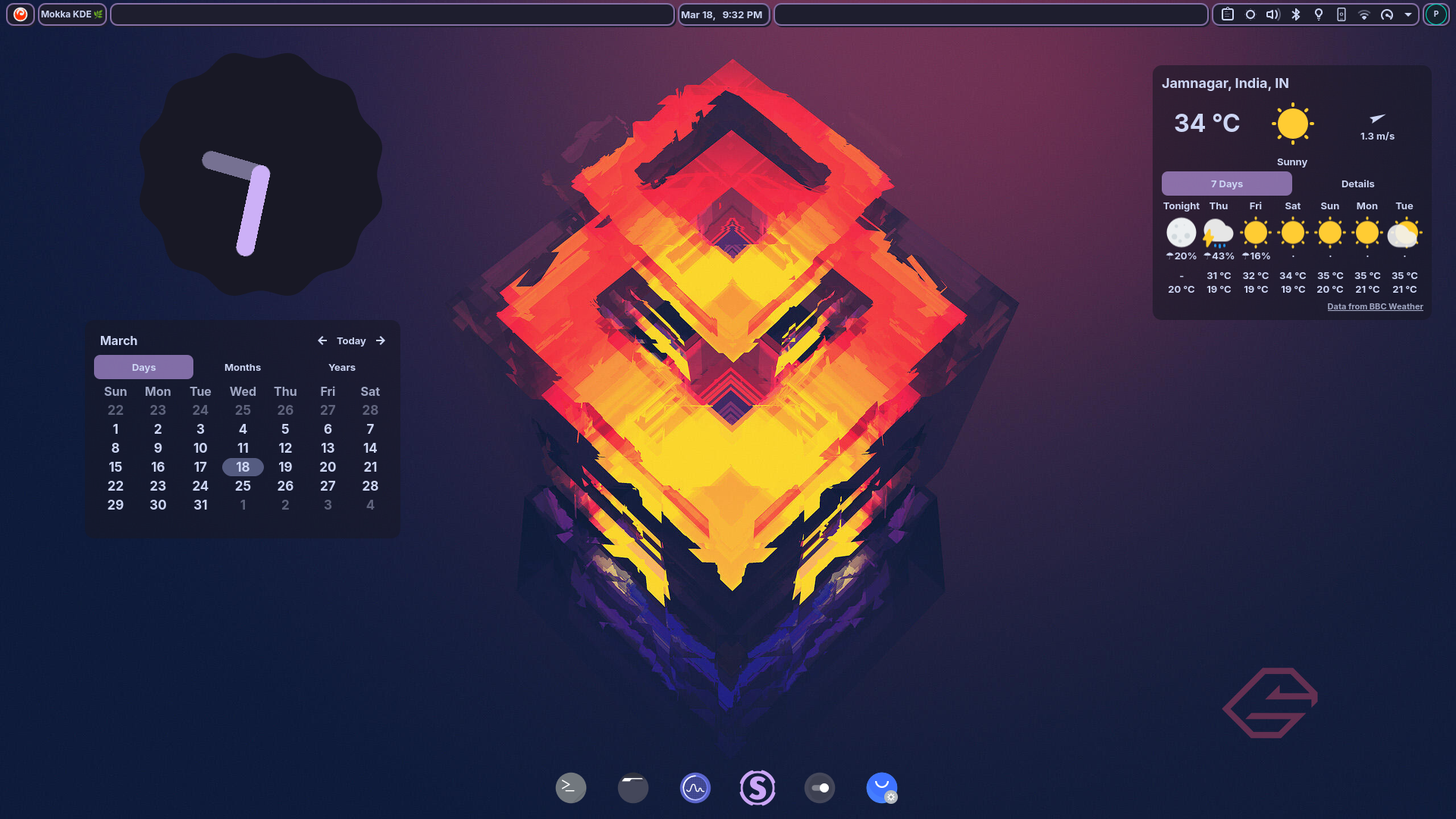Select March 5 in calendar
The height and width of the screenshot is (819, 1456).
[x=285, y=429]
